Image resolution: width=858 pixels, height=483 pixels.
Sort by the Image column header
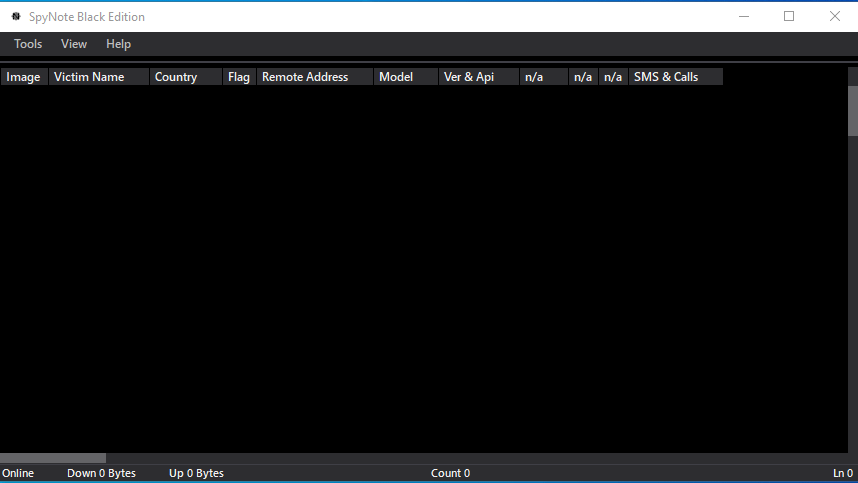click(24, 77)
